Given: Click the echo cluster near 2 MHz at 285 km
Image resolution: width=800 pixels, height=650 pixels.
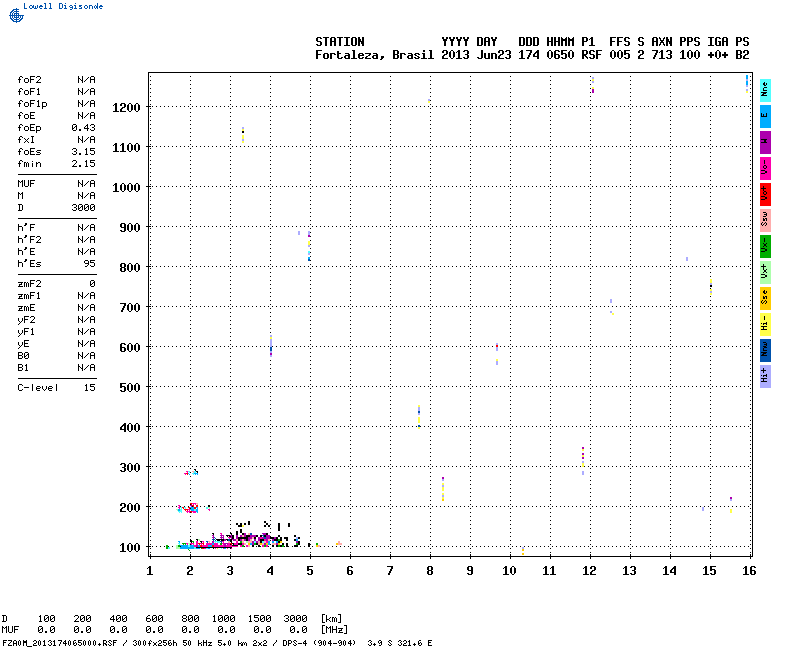Looking at the screenshot, I should point(191,472).
